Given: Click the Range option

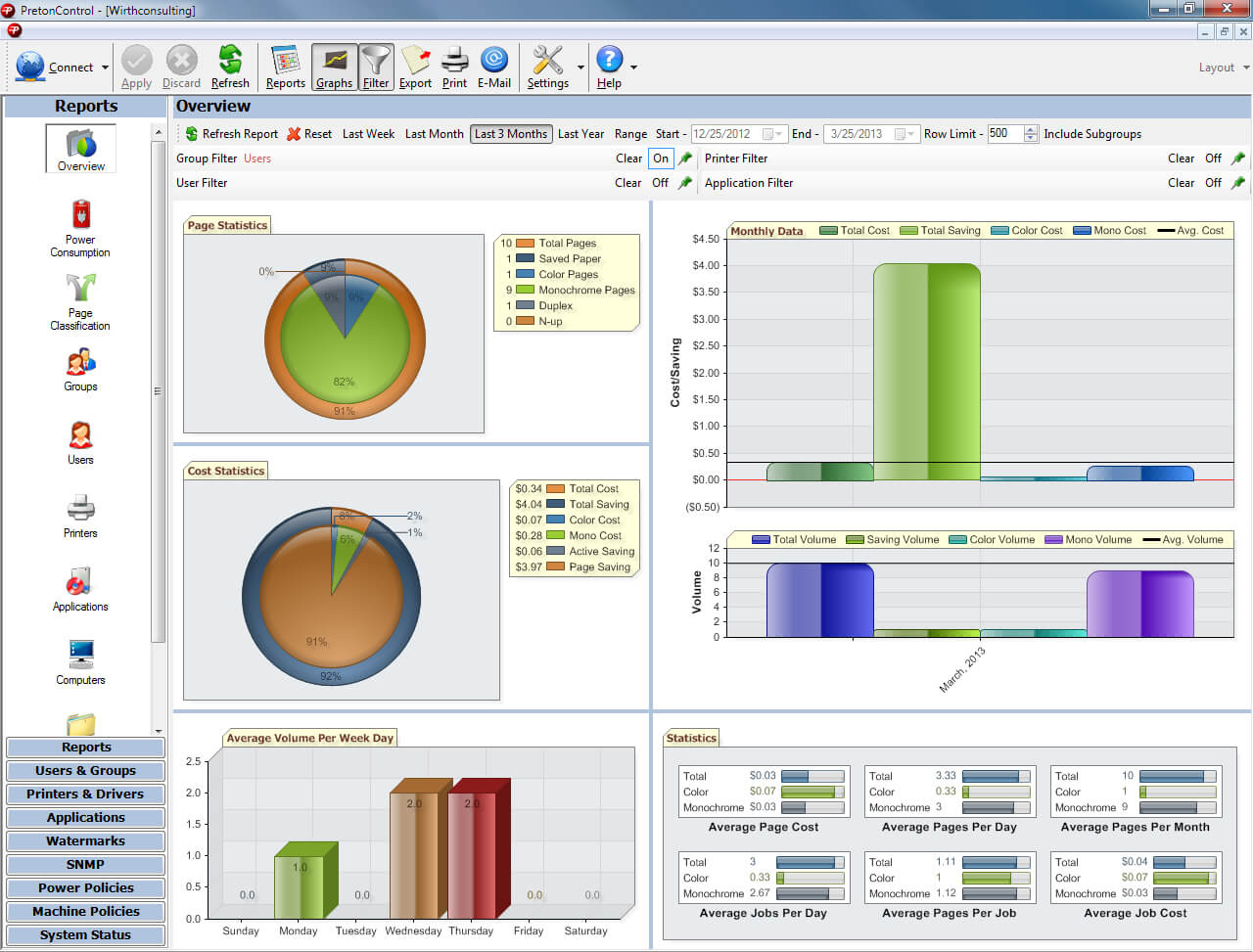Looking at the screenshot, I should [630, 134].
